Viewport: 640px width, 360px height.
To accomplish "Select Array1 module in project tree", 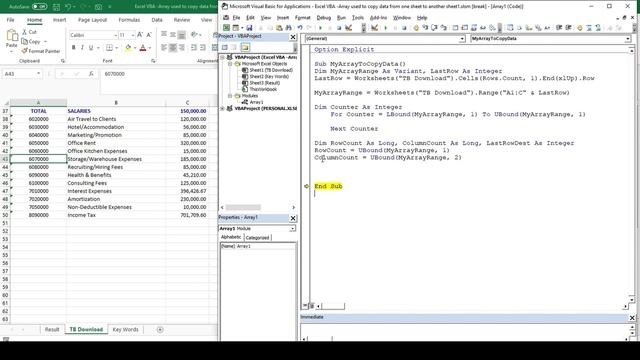I will 256,102.
